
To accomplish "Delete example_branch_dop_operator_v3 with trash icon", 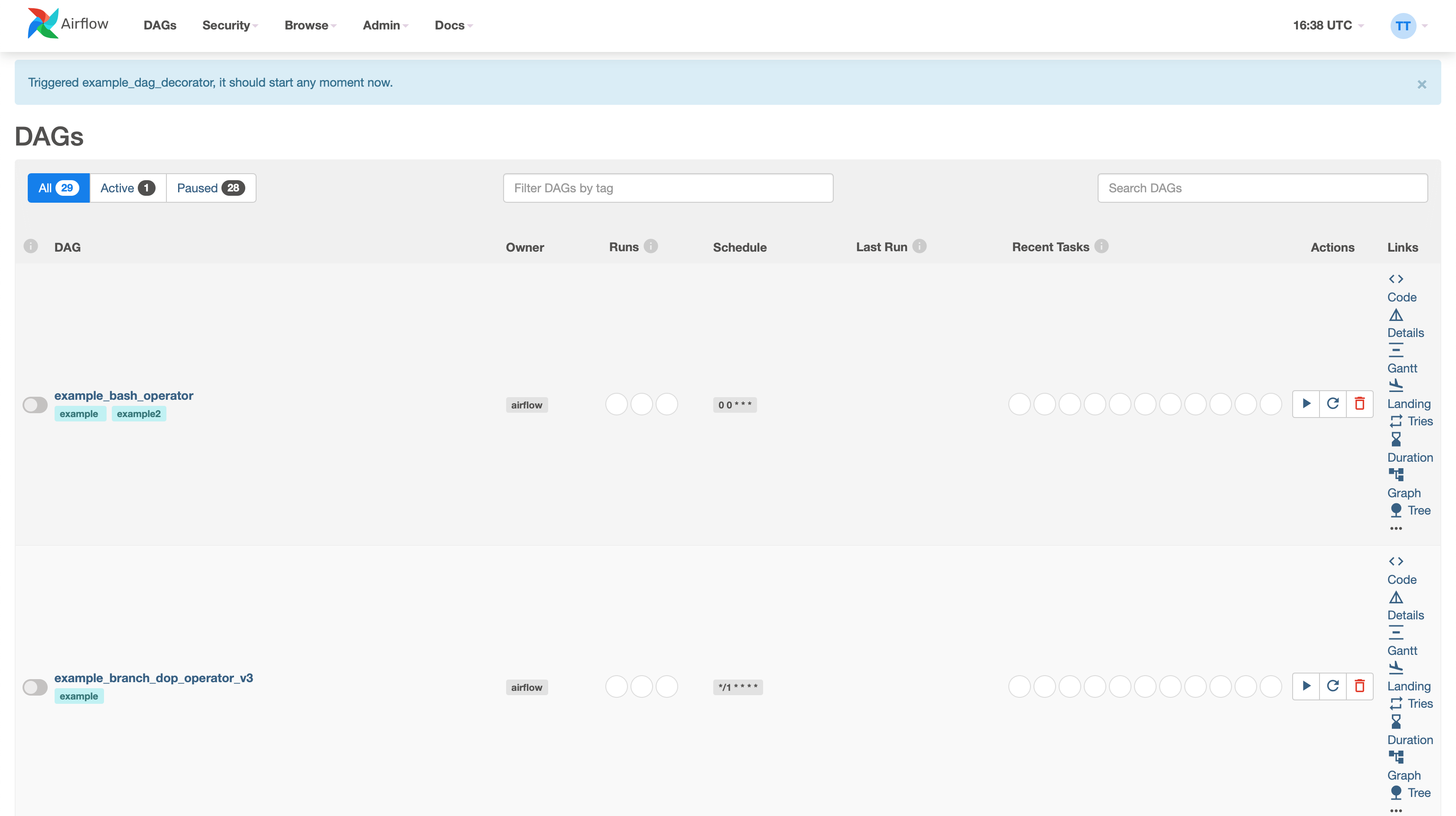I will 1359,686.
